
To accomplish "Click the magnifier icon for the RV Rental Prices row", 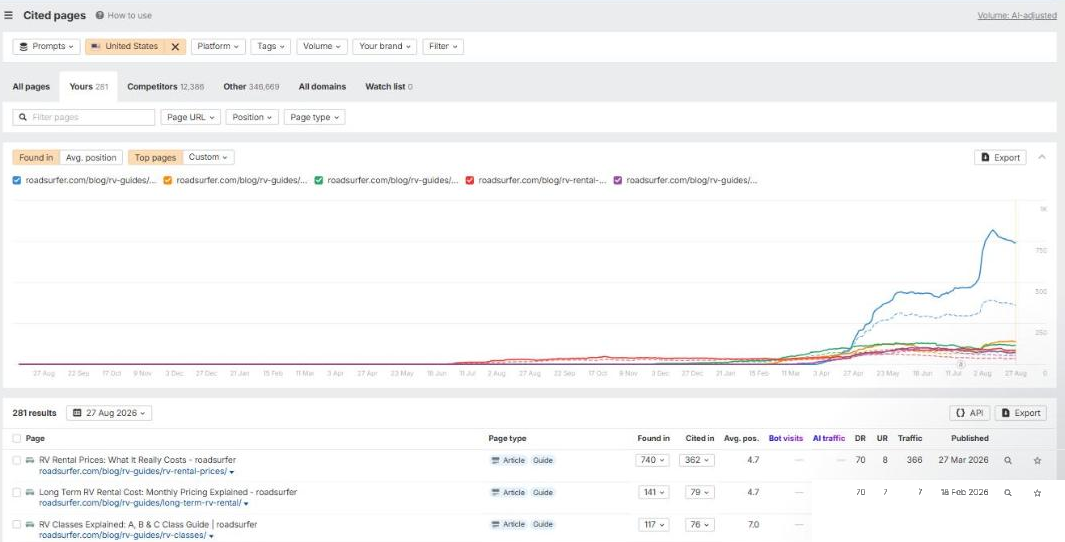I will click(1008, 460).
